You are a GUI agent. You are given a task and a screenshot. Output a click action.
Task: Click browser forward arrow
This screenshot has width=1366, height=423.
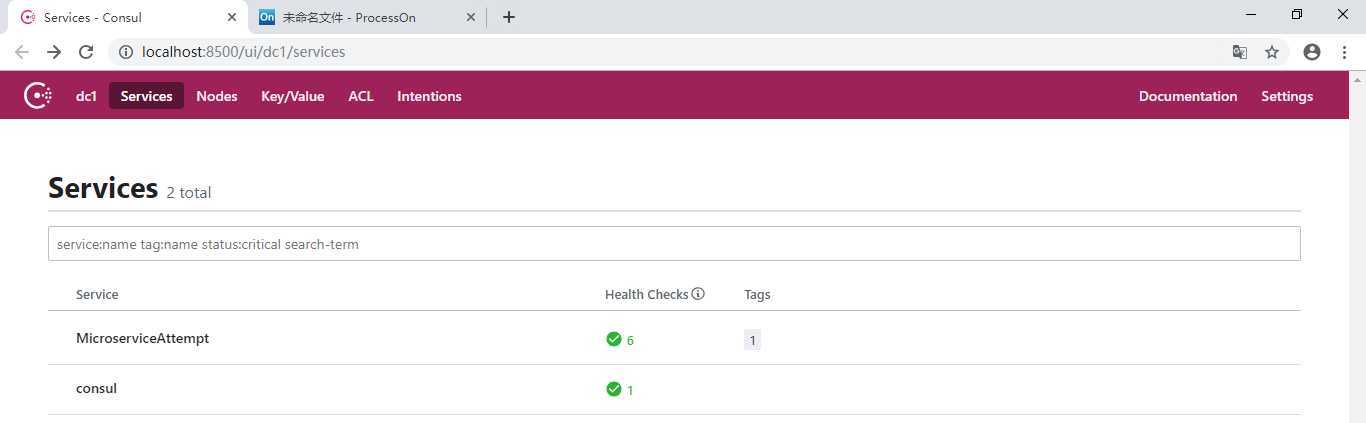[54, 52]
